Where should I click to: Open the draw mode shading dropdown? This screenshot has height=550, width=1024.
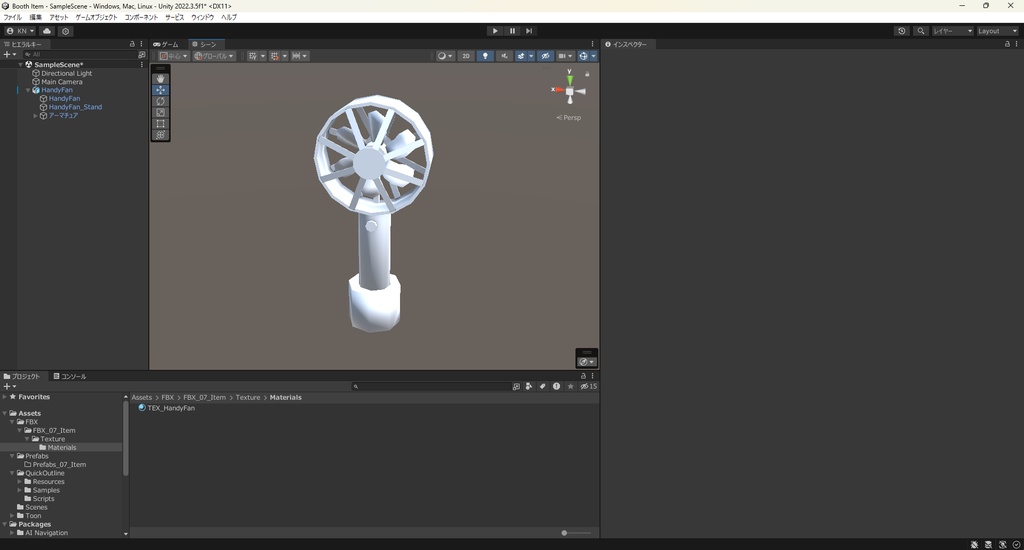(x=445, y=56)
